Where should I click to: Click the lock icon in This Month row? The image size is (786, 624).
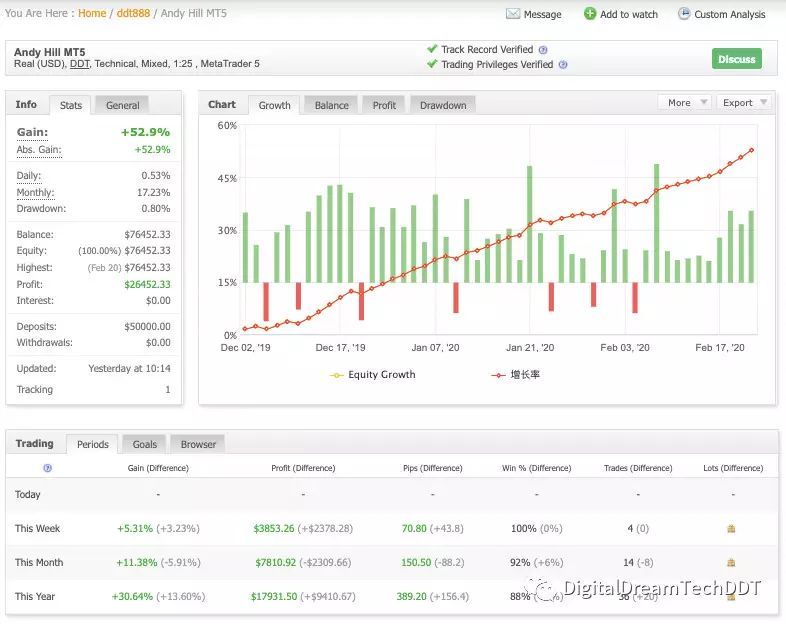(731, 562)
